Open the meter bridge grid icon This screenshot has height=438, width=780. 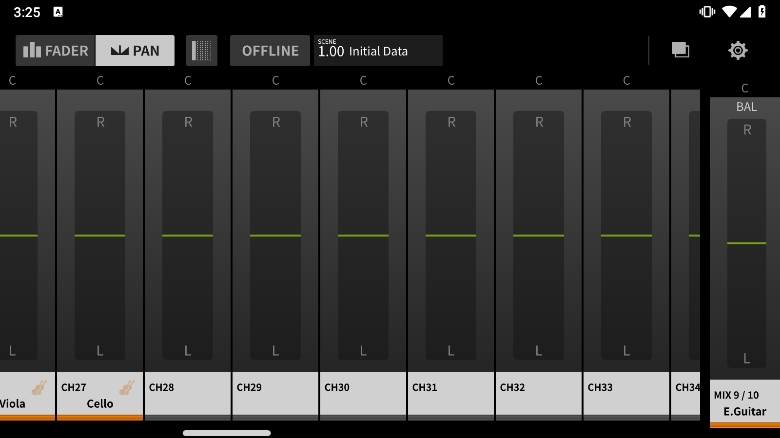click(x=201, y=50)
